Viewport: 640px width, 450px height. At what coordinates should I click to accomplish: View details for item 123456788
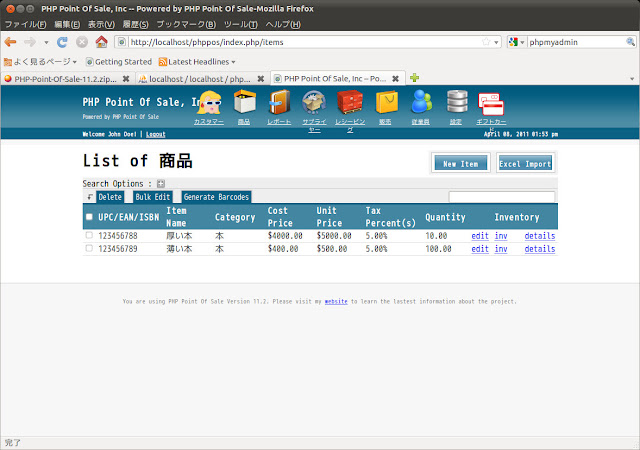[x=540, y=236]
